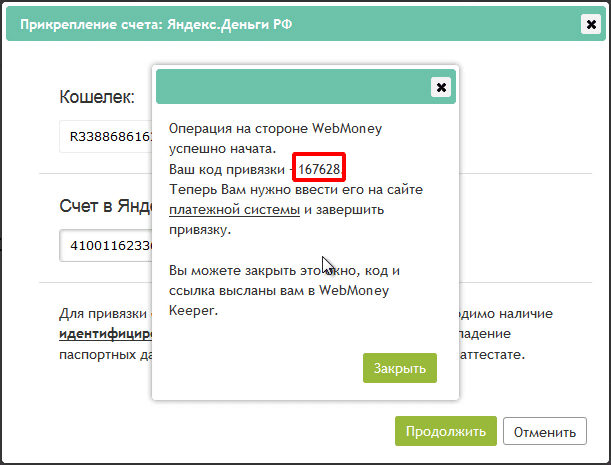
Task: Click text Операция на стороне WebMoney
Action: 275,129
